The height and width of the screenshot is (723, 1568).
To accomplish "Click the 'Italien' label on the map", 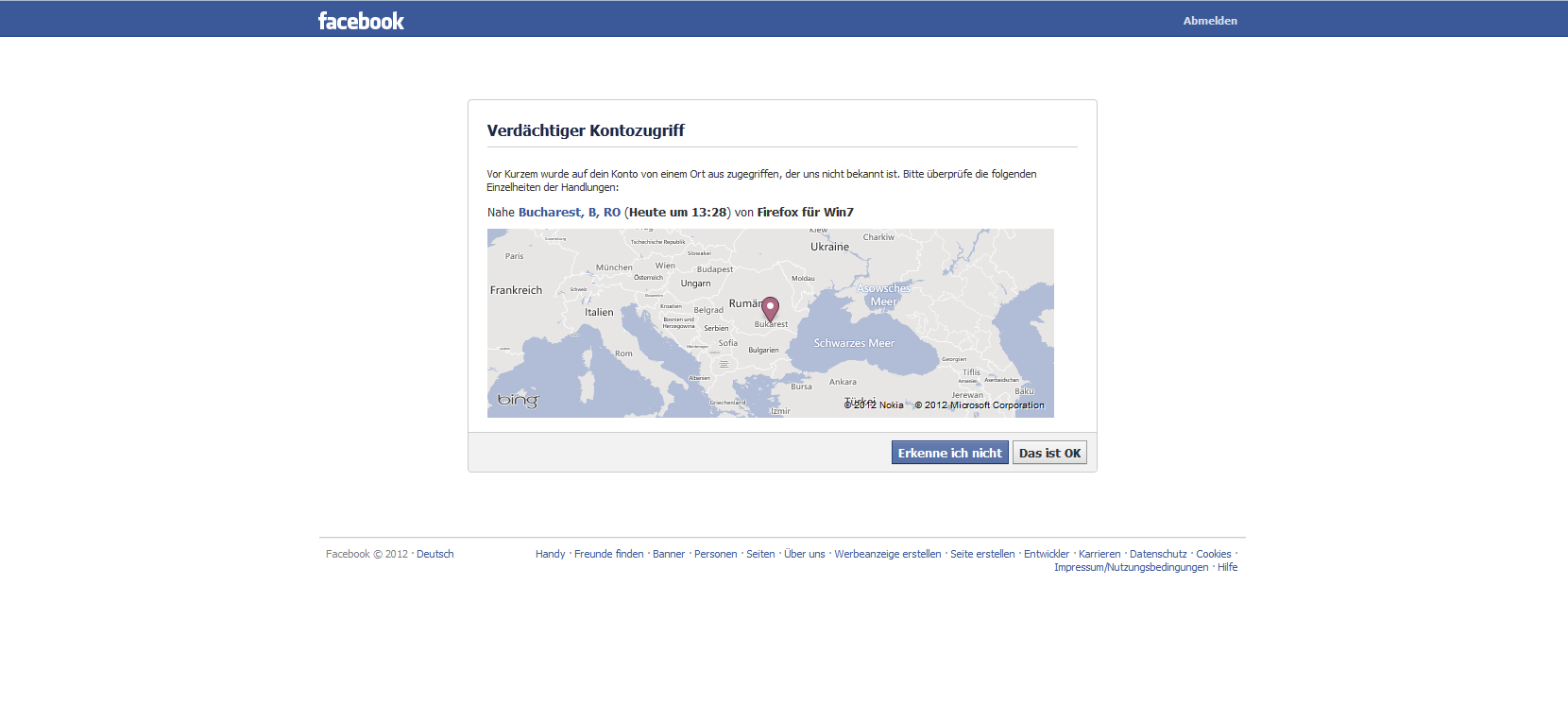I will 599,312.
